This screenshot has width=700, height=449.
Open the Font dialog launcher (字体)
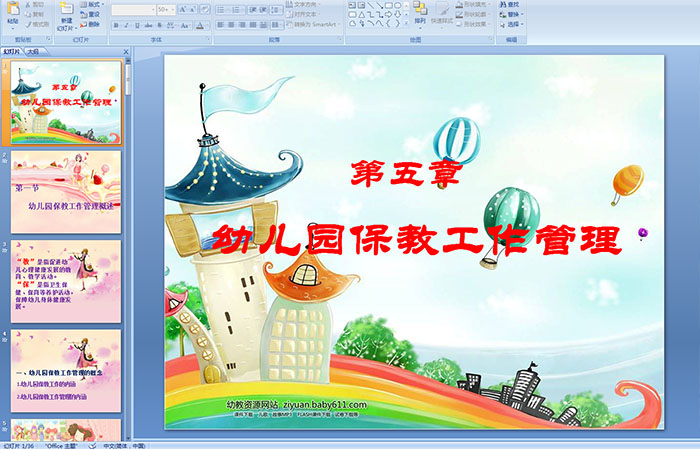coord(208,39)
